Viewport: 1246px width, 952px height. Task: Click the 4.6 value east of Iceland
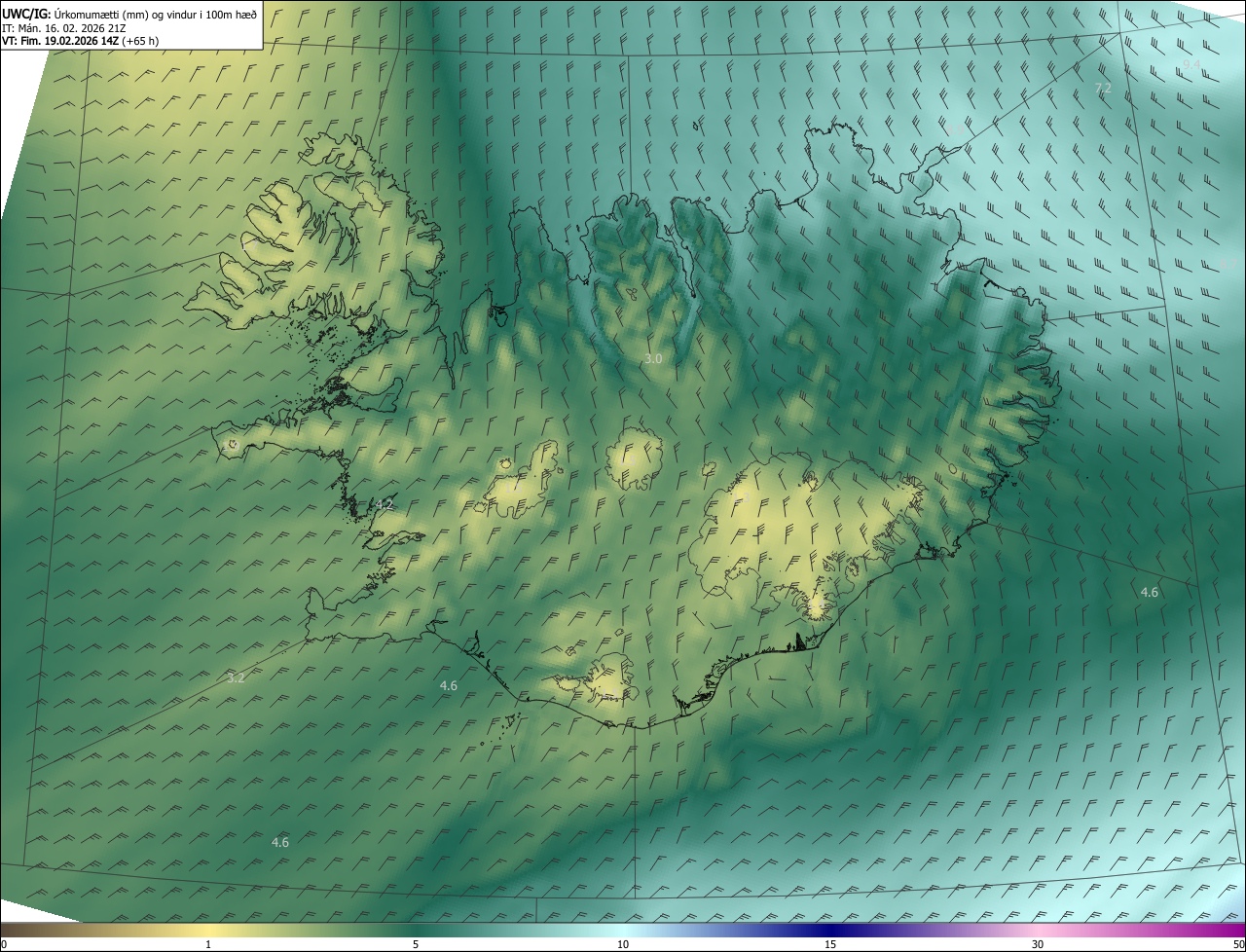pos(1150,592)
